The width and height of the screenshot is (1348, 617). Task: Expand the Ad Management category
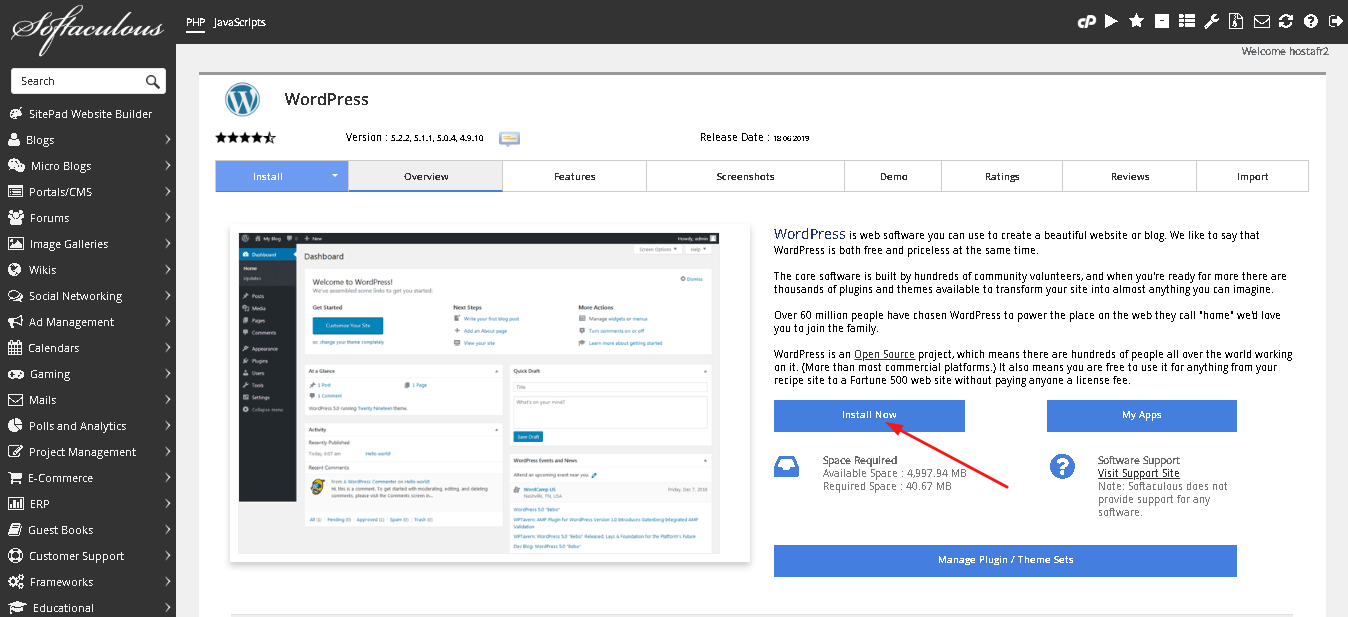click(167, 322)
